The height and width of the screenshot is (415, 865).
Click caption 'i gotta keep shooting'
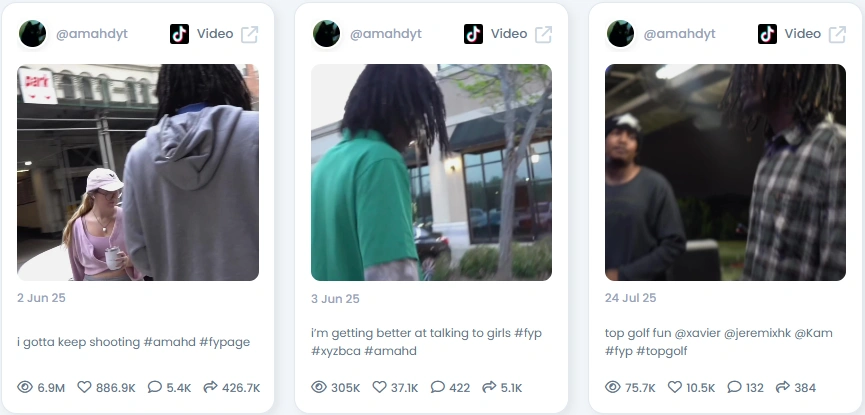tap(79, 342)
